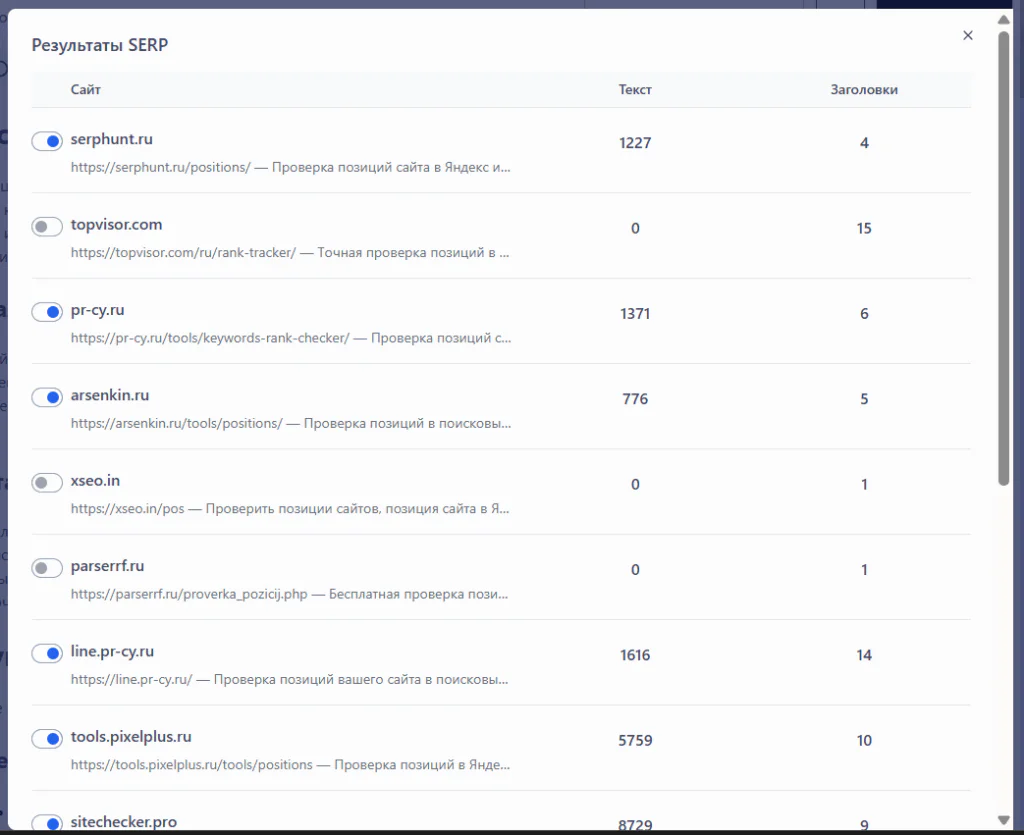Click the arsenkin.ru/tools/positions URL line
This screenshot has width=1024, height=835.
click(291, 424)
